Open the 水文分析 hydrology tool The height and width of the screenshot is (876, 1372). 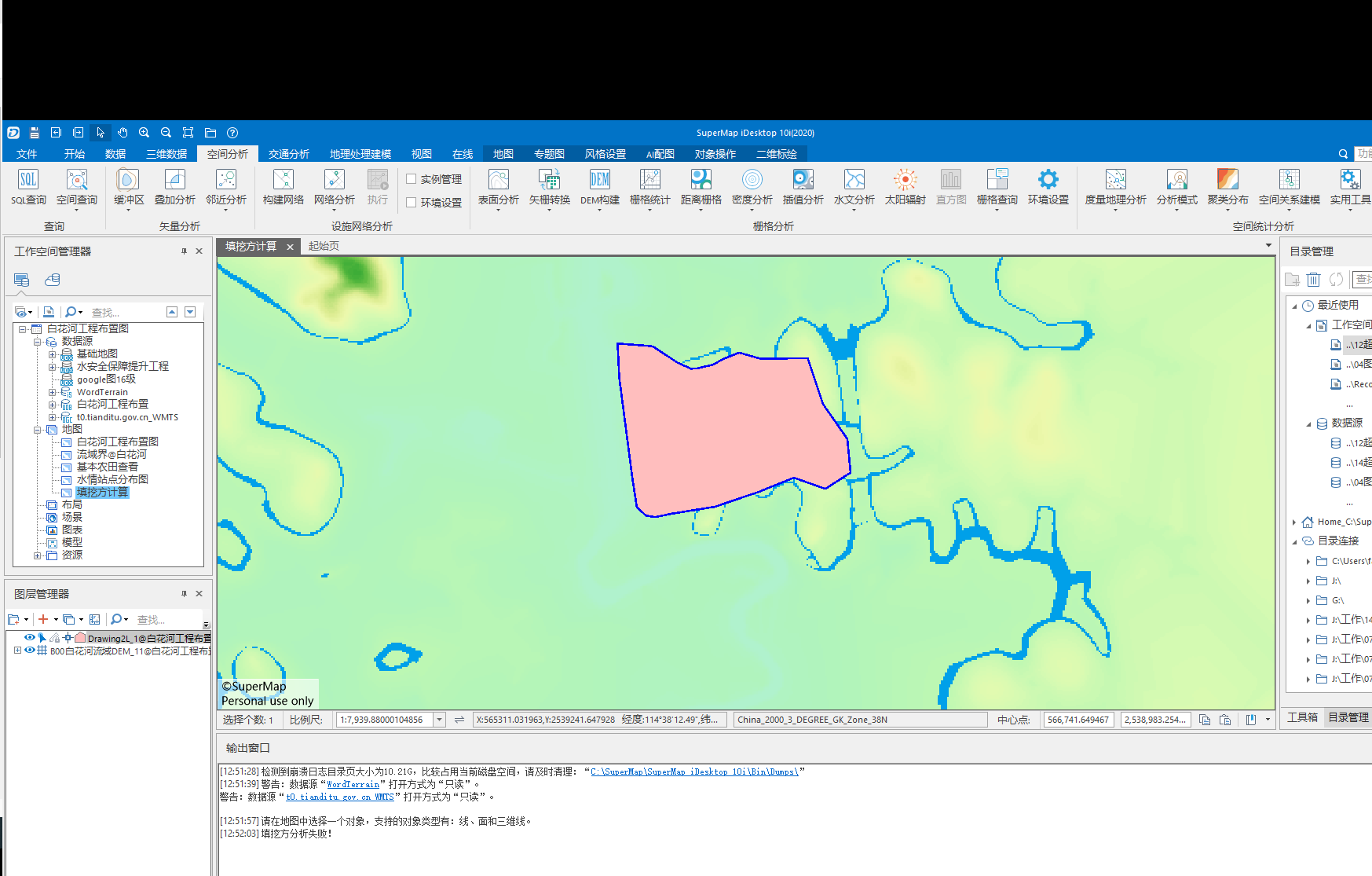854,189
